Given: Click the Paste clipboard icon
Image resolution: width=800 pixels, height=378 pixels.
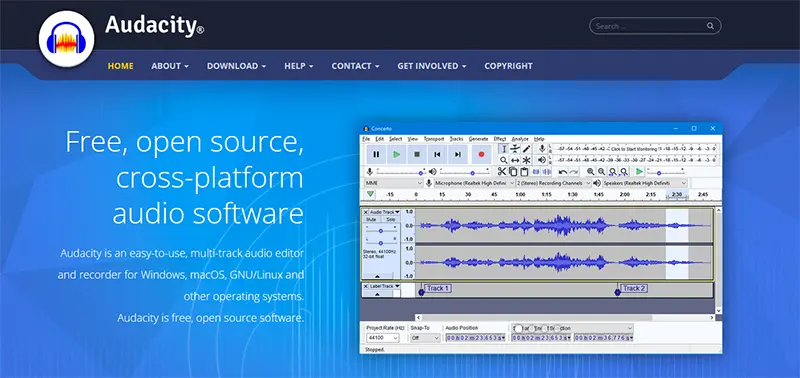Looking at the screenshot, I should [x=524, y=171].
